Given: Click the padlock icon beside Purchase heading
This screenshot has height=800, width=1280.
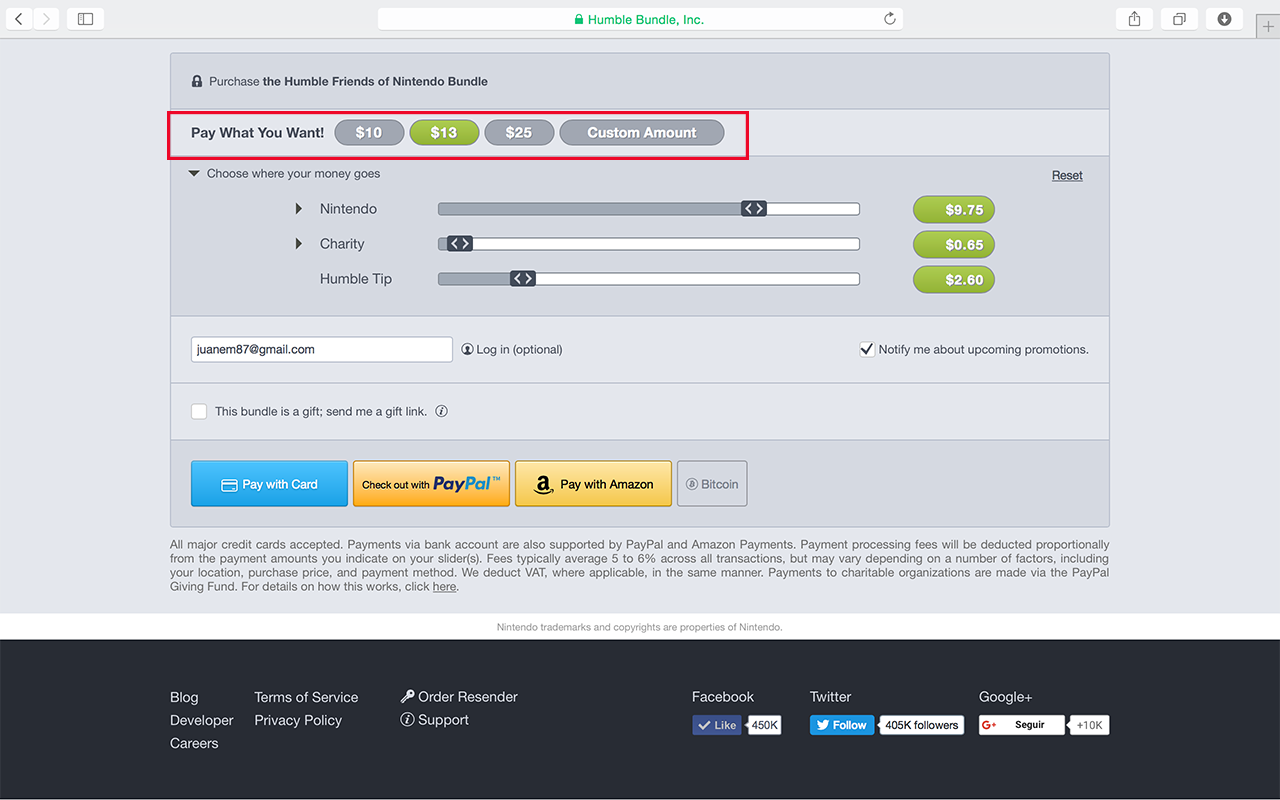Looking at the screenshot, I should pos(197,81).
